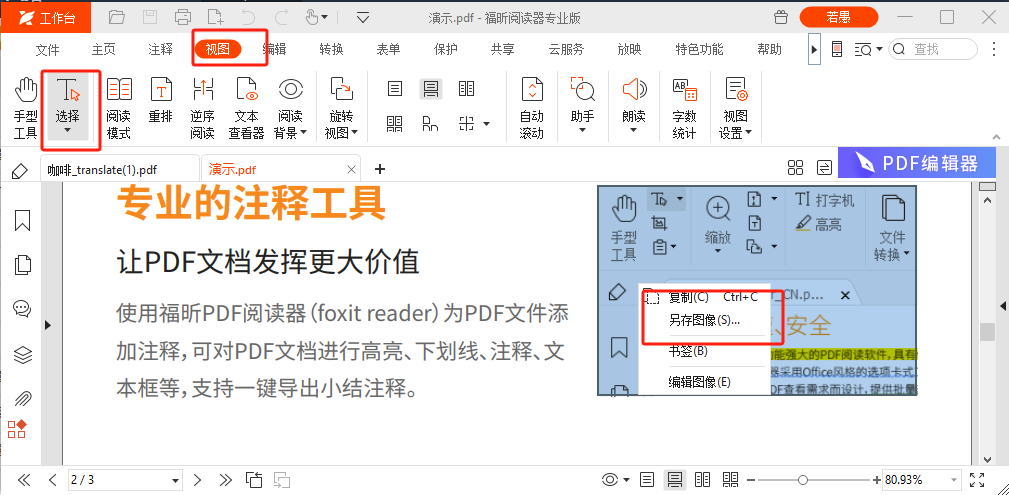The image size is (1009, 495).
Task: Switch to the 注释 ribbon tab
Action: pyautogui.click(x=160, y=50)
